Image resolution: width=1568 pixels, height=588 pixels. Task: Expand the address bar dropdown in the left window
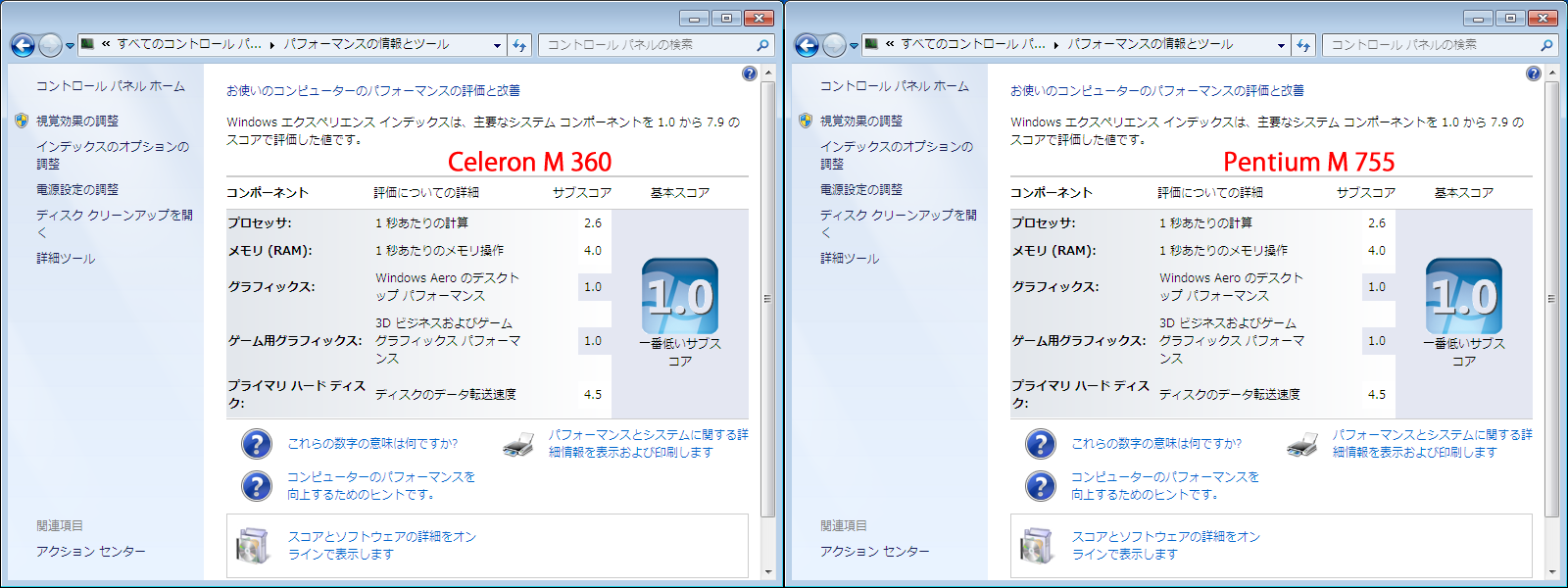497,45
